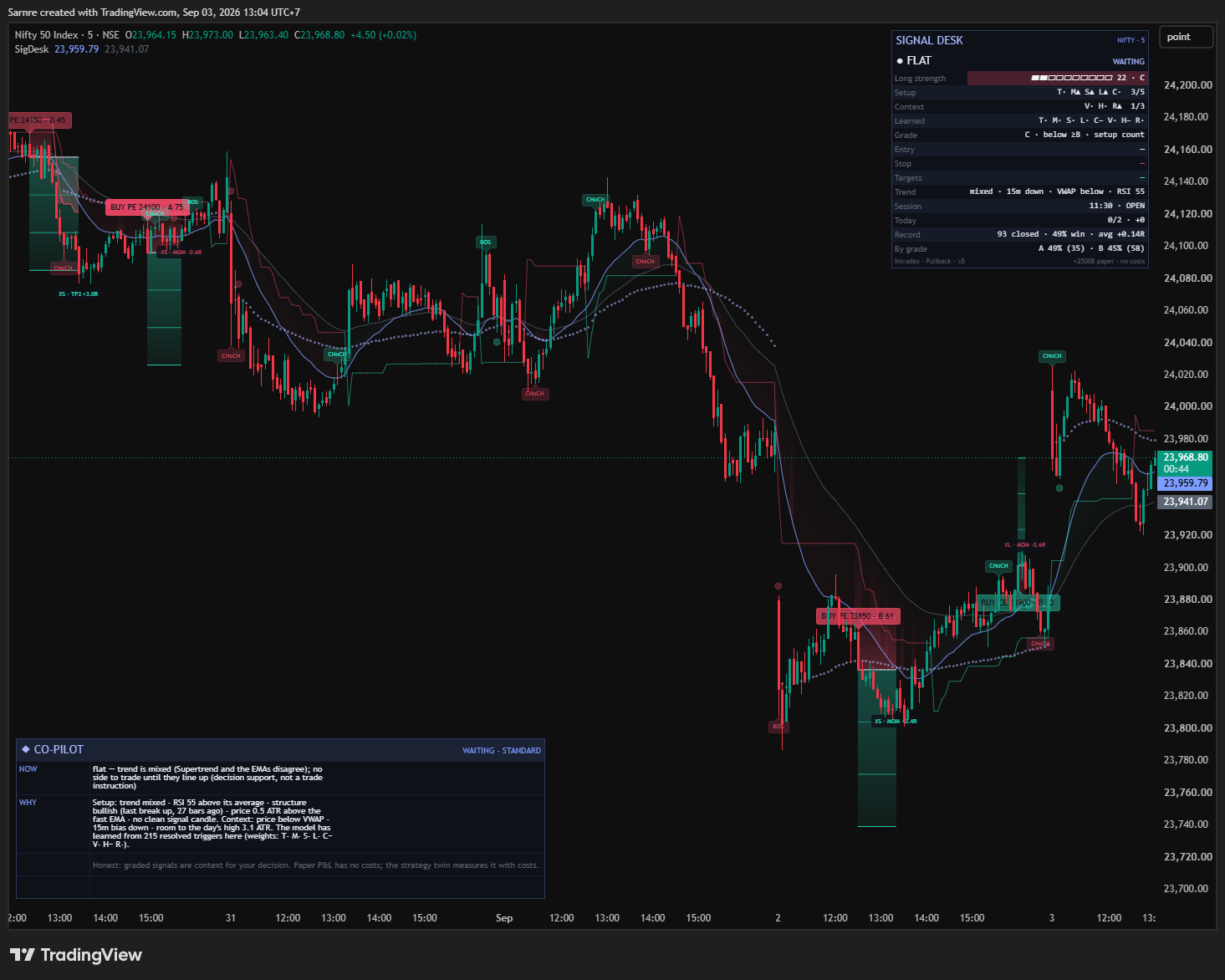The width and height of the screenshot is (1225, 980).
Task: Click the red dash in Stop row
Action: coord(1142,163)
